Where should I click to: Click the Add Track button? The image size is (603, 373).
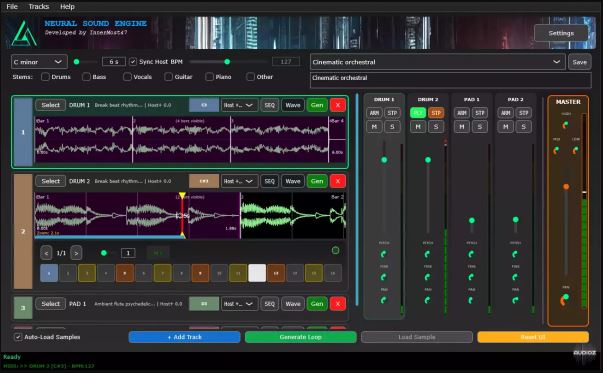coord(184,337)
